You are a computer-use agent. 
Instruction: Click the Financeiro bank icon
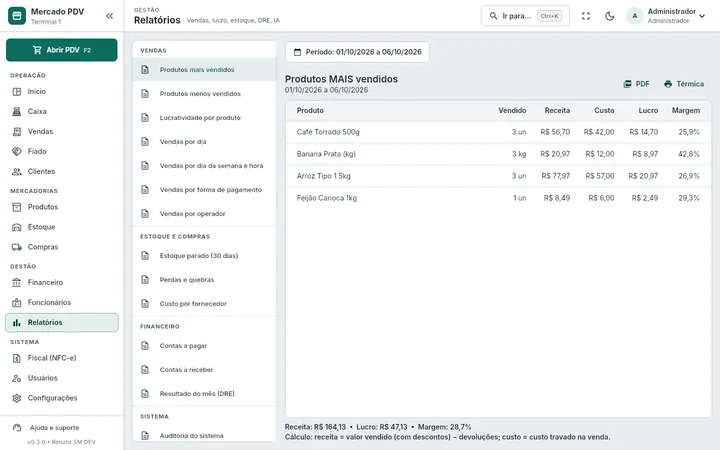pyautogui.click(x=17, y=282)
